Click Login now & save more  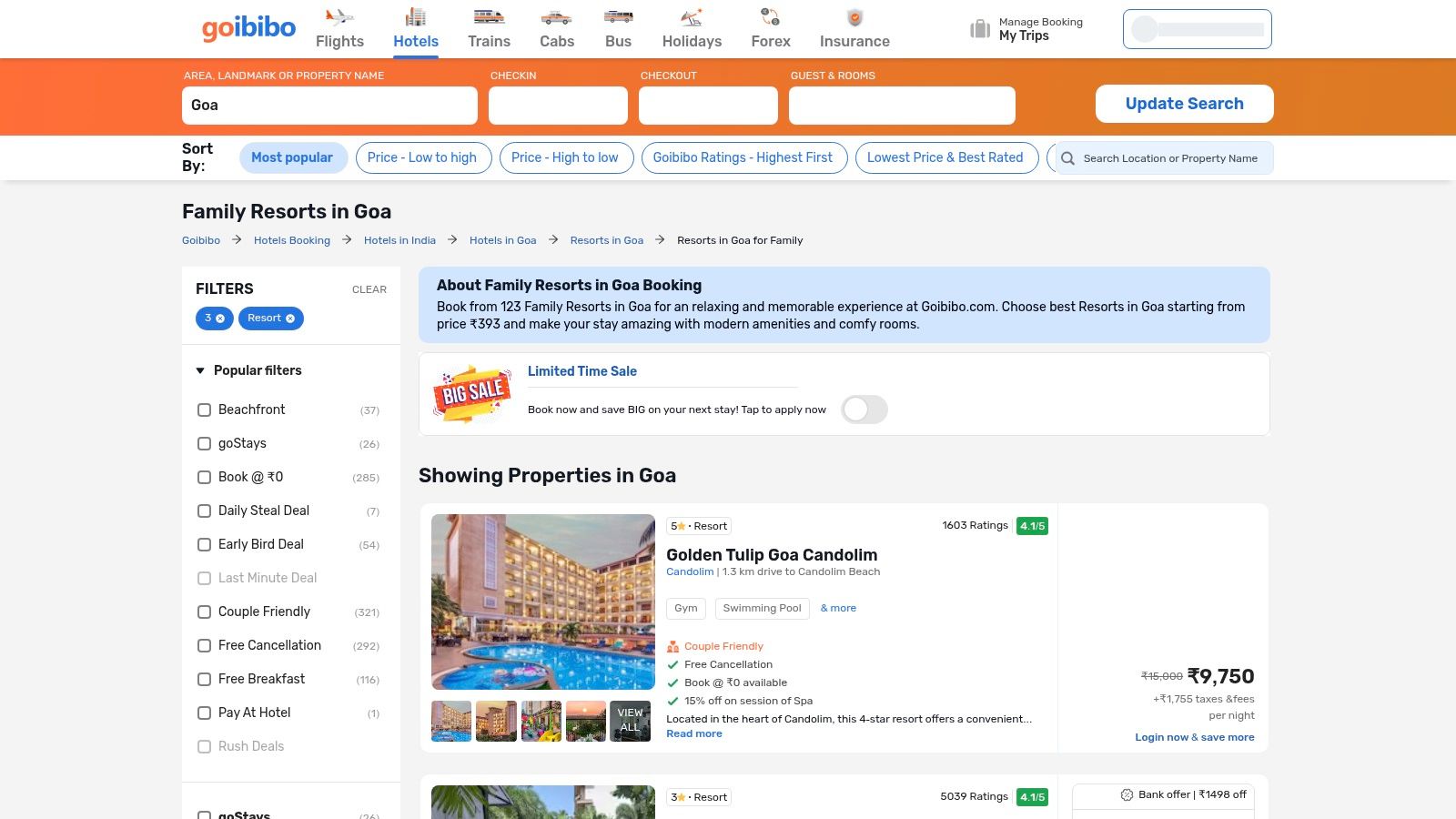(1194, 737)
